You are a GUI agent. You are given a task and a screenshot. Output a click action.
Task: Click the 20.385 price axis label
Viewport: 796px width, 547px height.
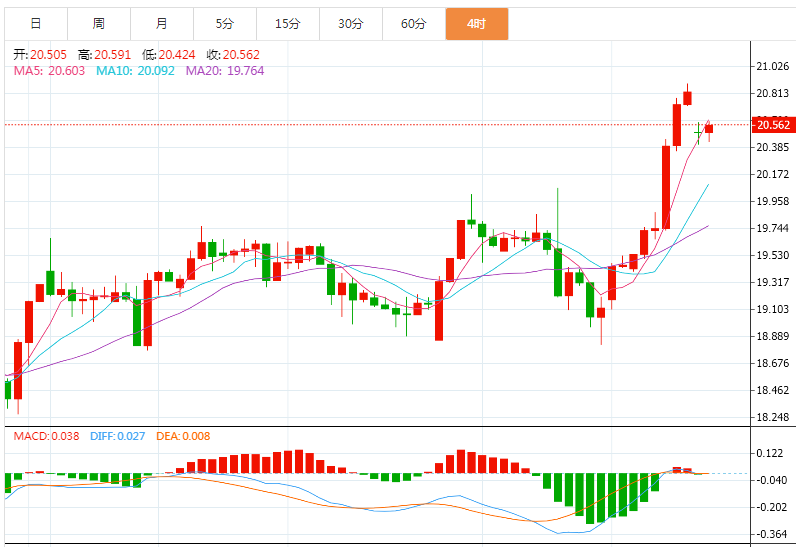point(773,148)
